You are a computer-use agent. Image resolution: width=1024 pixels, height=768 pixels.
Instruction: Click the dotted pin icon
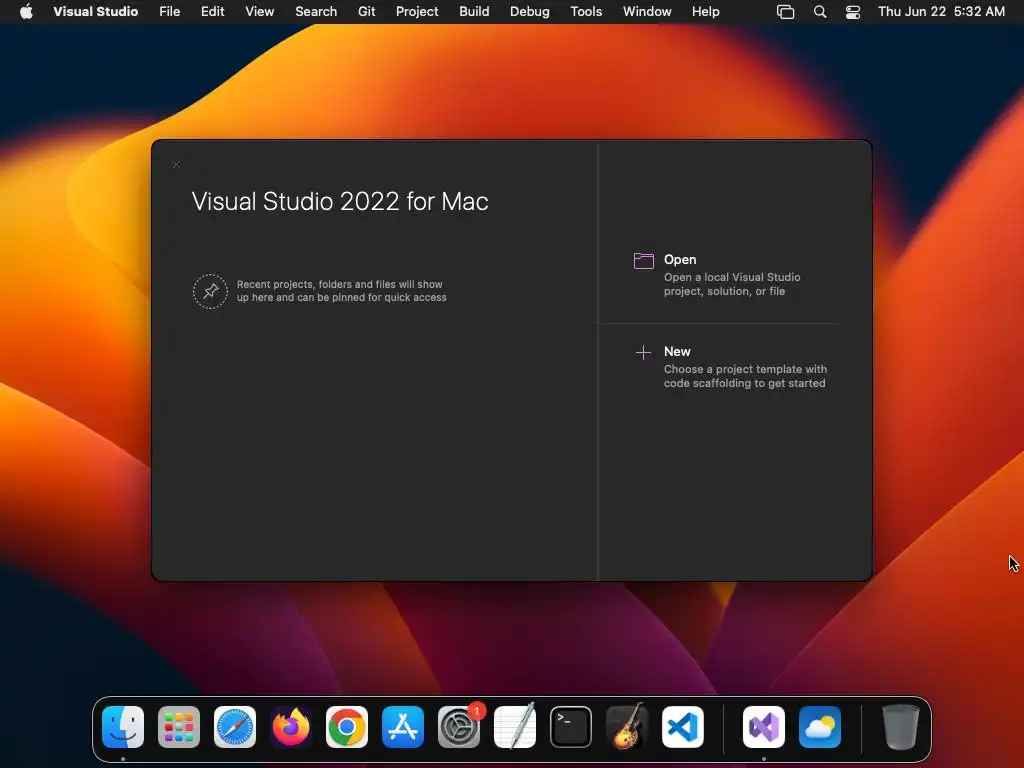(x=210, y=291)
